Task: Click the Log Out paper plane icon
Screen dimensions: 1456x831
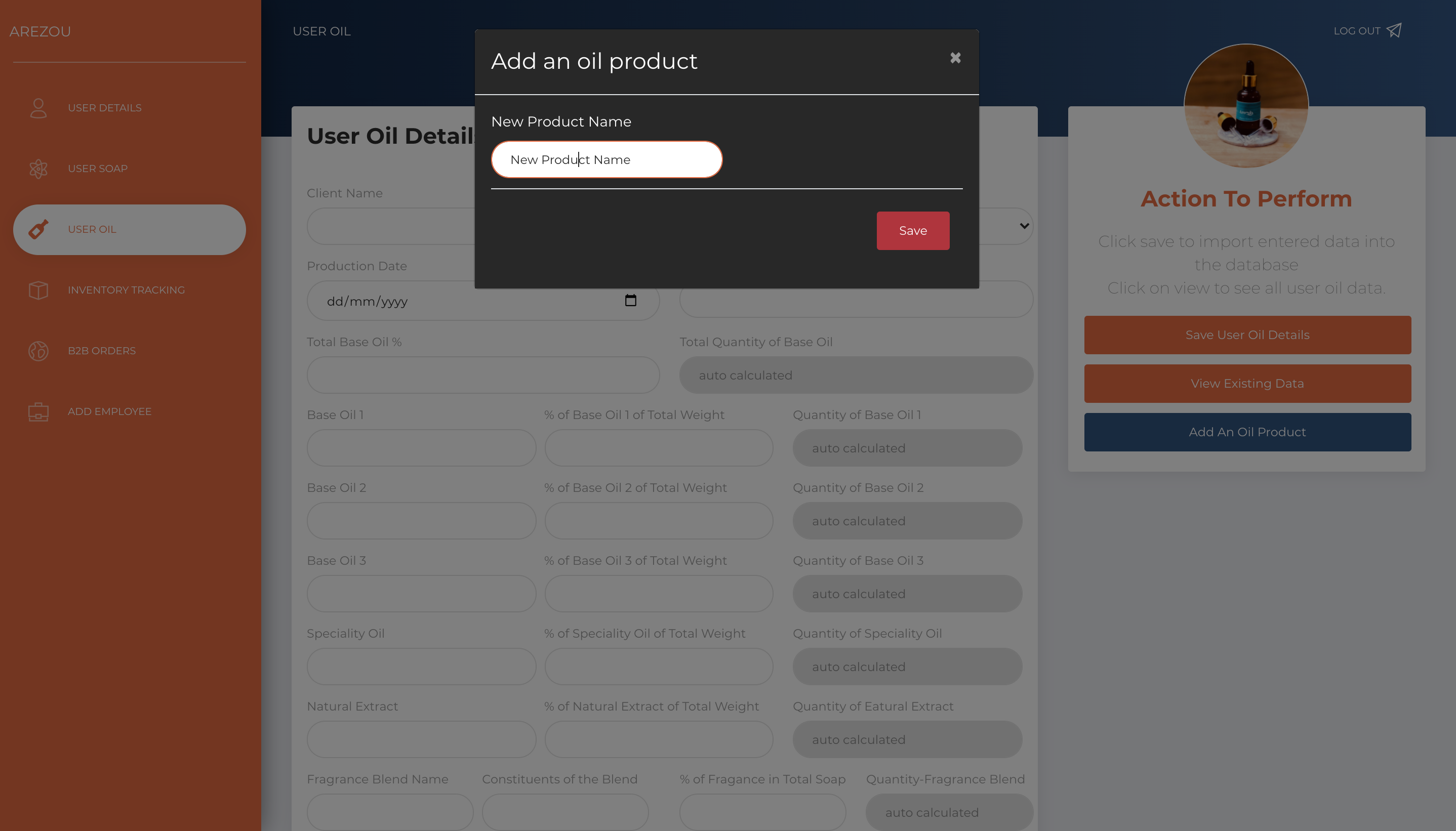Action: point(1394,30)
